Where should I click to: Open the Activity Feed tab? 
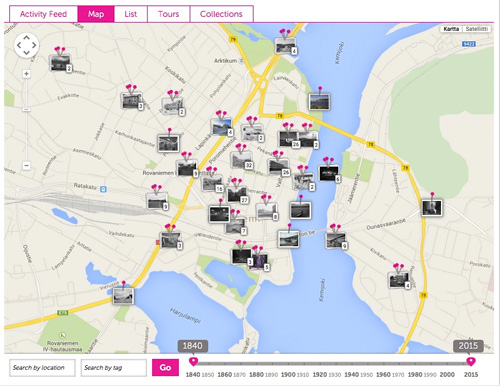click(44, 14)
